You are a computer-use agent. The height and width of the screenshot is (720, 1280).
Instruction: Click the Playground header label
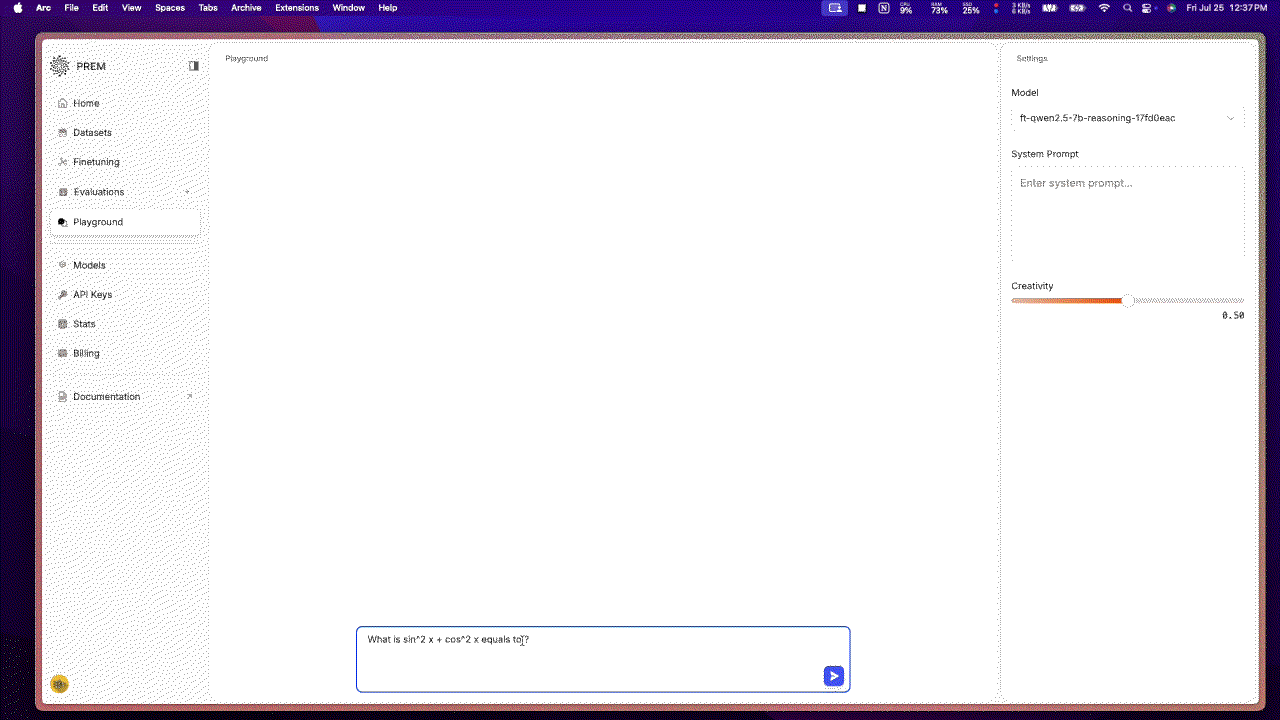[246, 58]
